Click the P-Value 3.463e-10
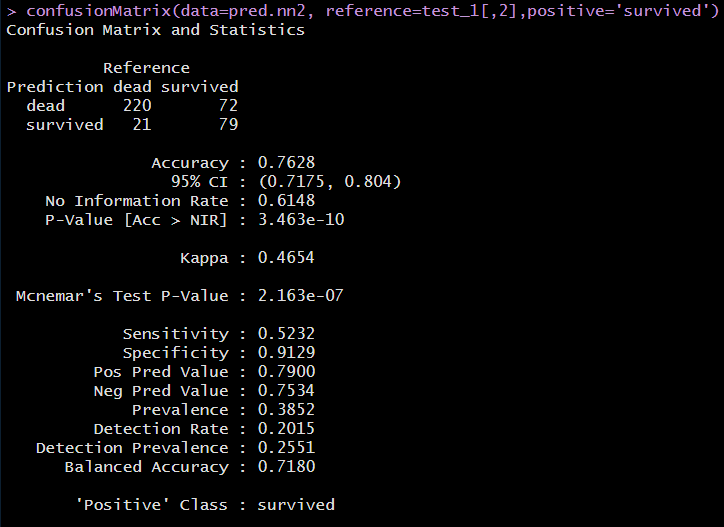The width and height of the screenshot is (724, 527). 301,219
